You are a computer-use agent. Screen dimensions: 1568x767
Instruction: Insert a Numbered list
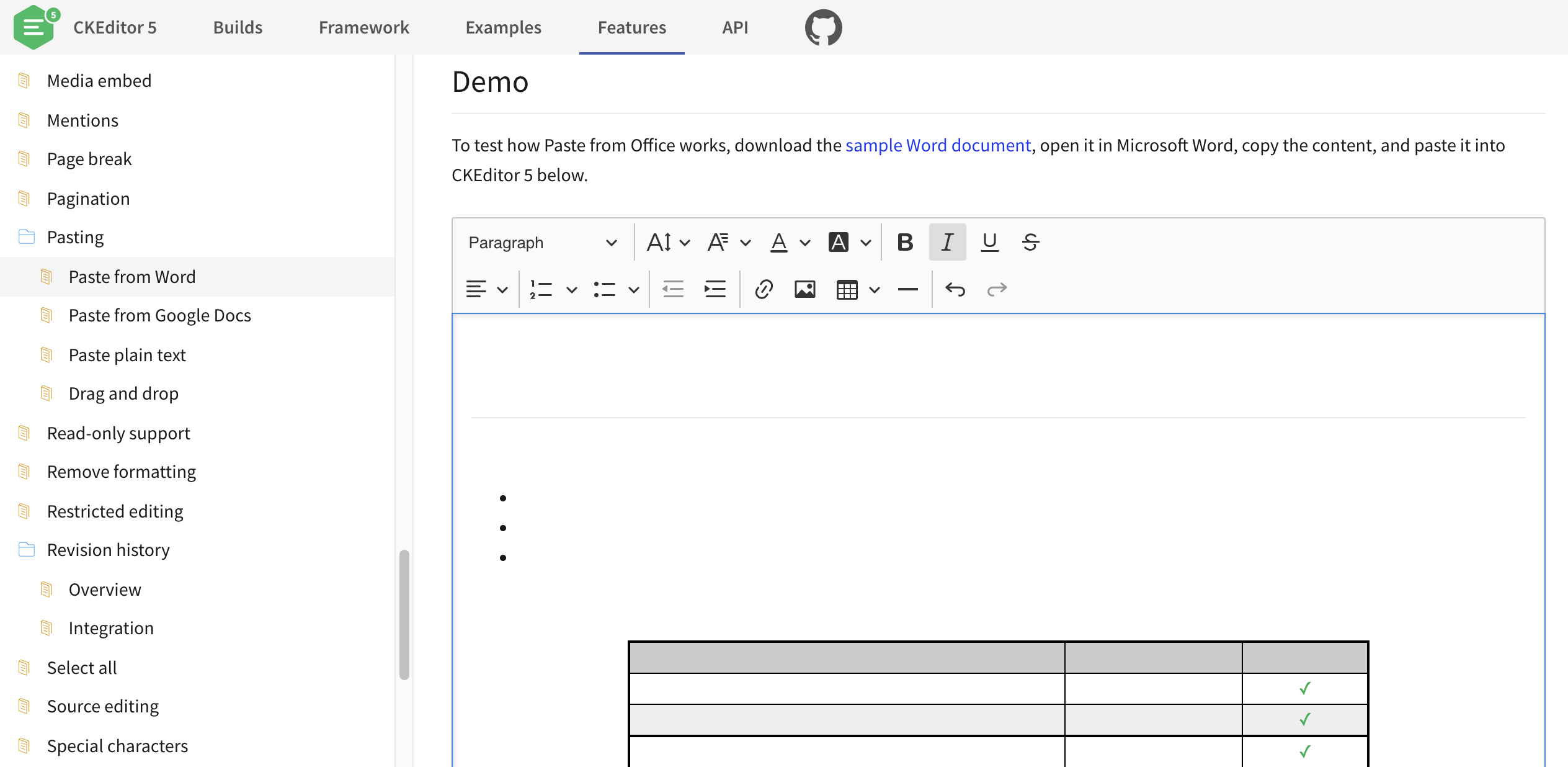(541, 289)
